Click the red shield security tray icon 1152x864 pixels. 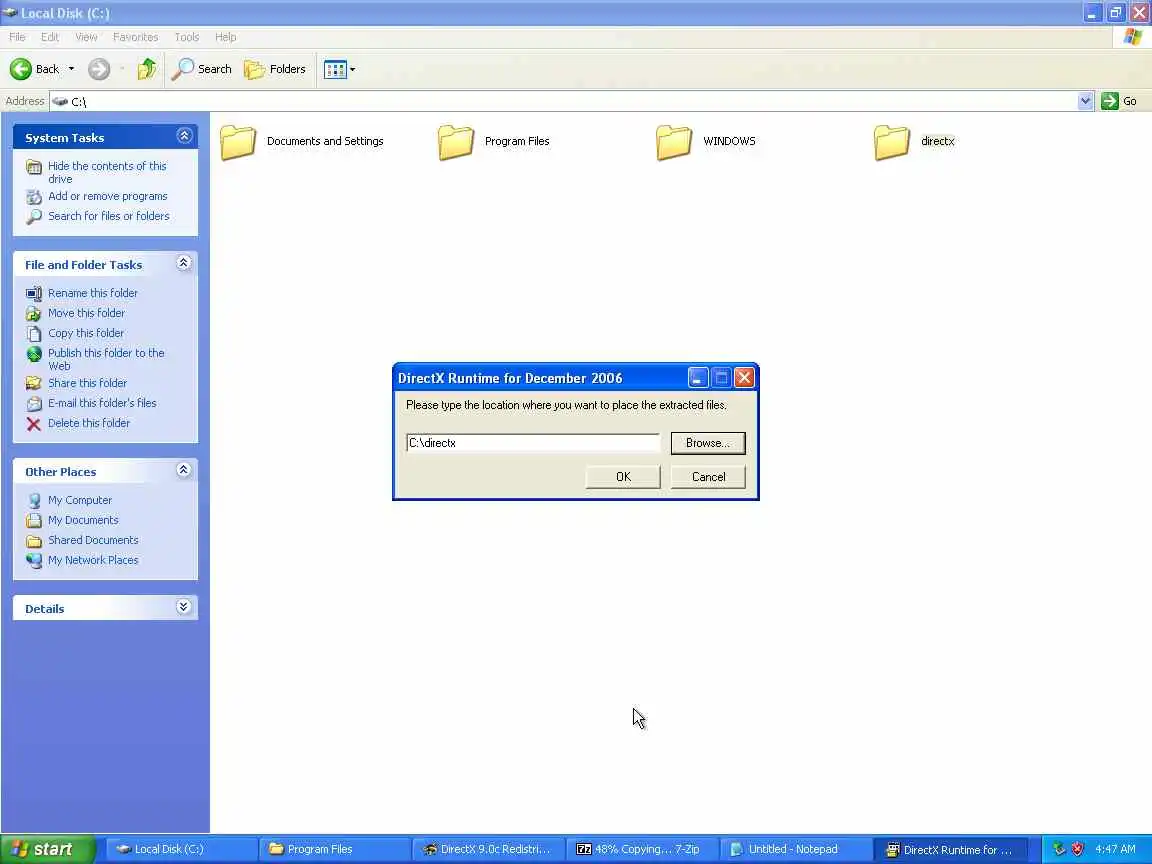tap(1077, 849)
